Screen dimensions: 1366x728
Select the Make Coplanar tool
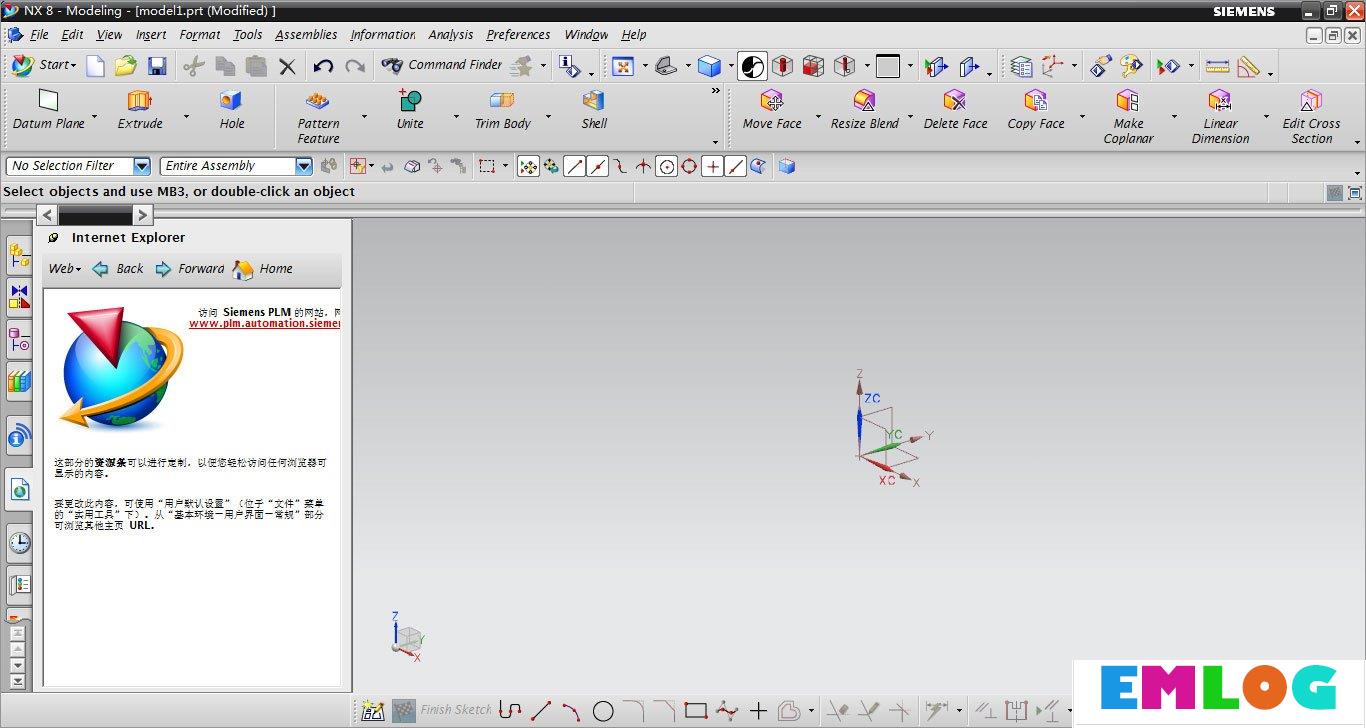1128,117
